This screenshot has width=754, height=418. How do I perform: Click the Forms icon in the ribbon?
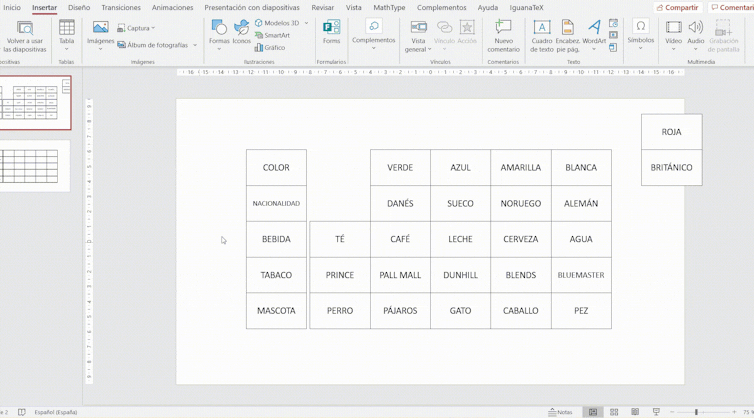331,32
